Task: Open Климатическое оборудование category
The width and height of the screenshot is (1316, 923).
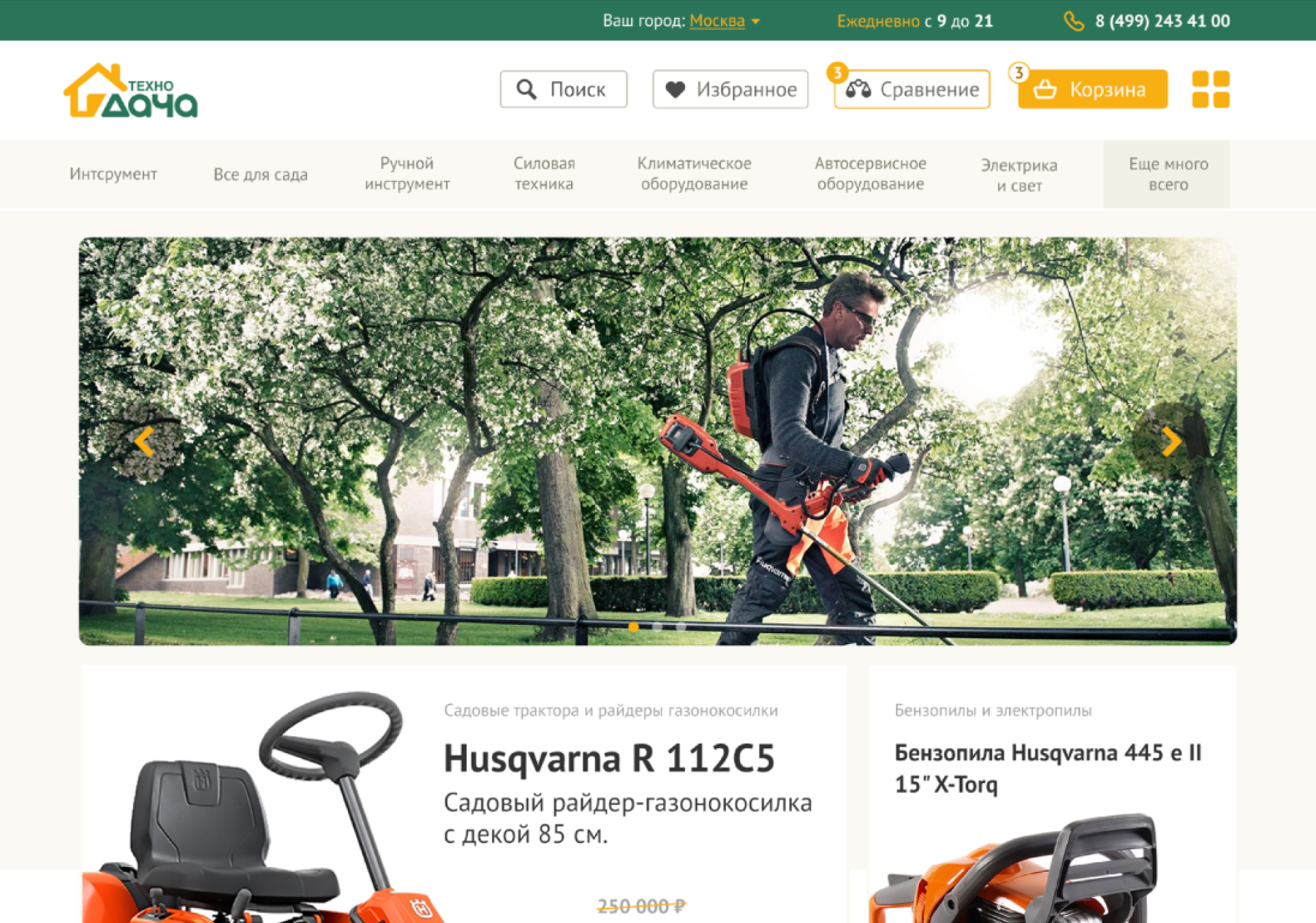Action: [694, 174]
